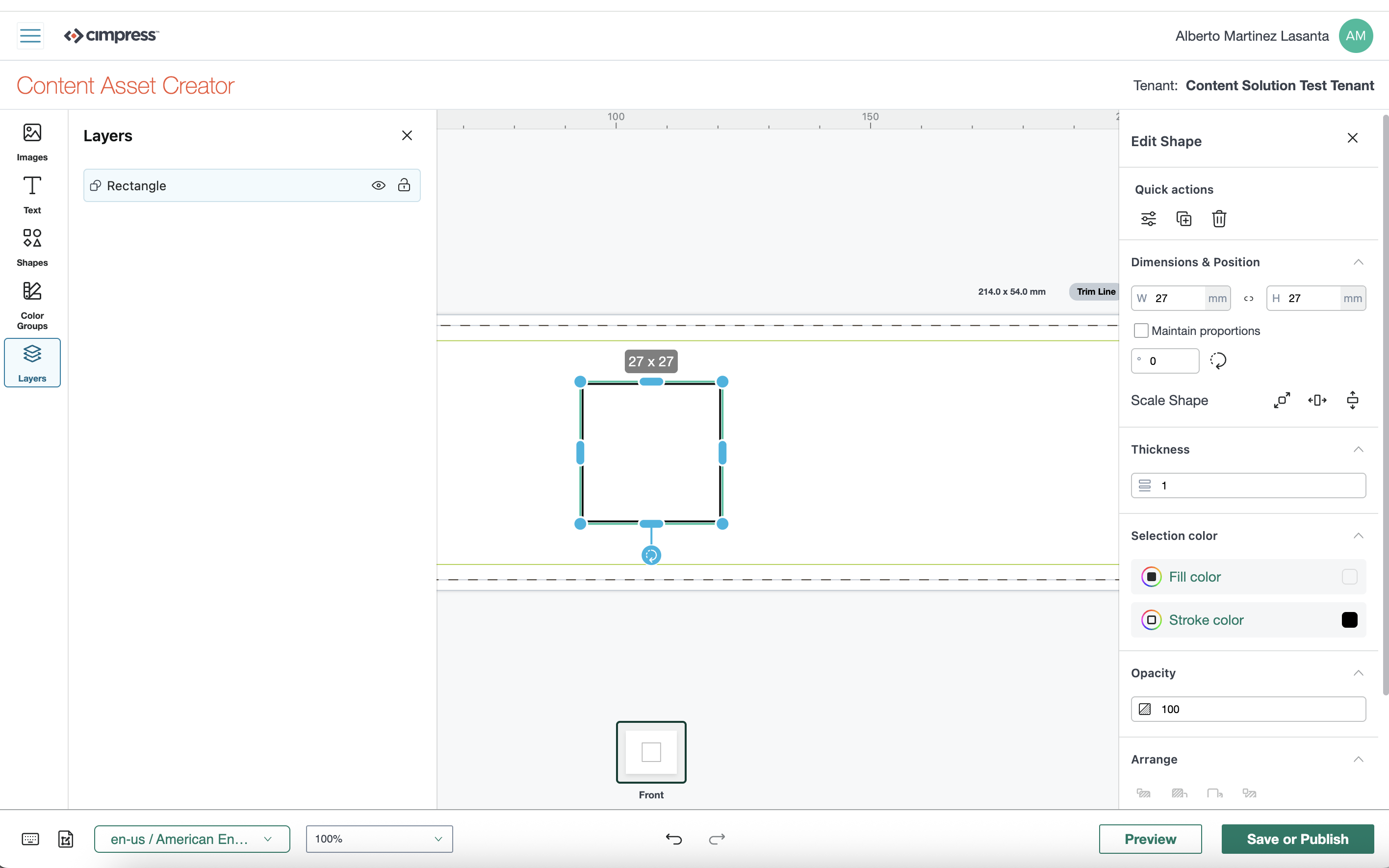Collapse the Arrange section

pyautogui.click(x=1358, y=760)
